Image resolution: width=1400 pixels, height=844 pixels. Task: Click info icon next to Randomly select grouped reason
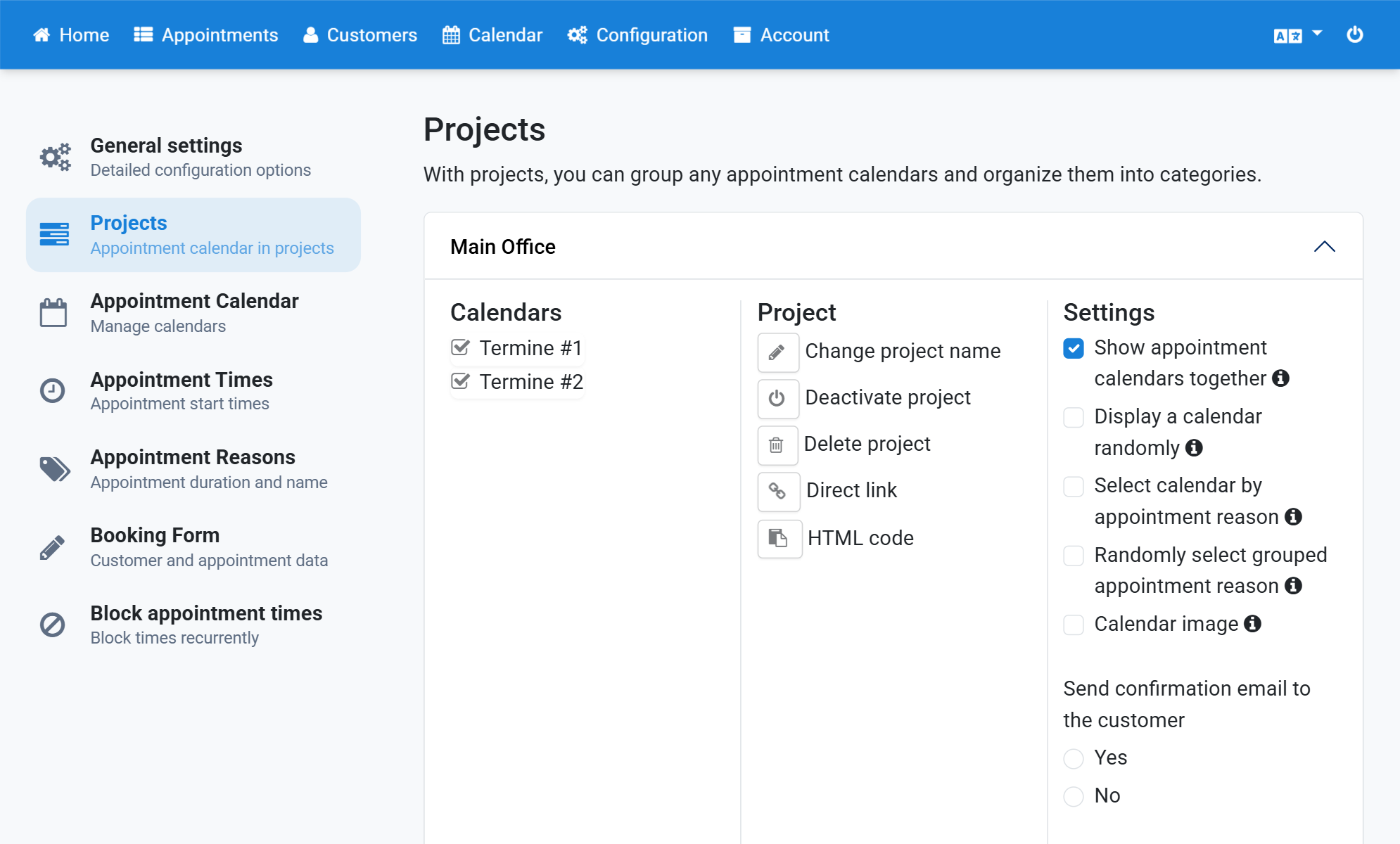point(1293,586)
